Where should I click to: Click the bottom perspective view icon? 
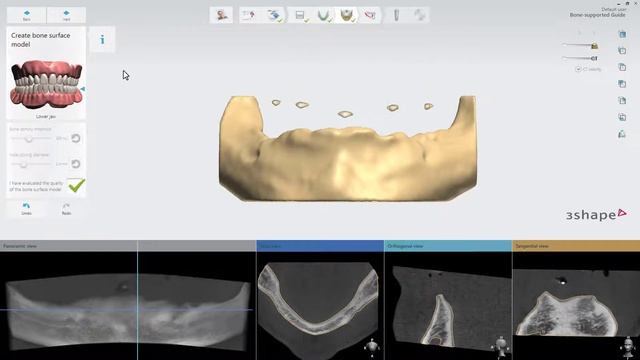coord(622,134)
